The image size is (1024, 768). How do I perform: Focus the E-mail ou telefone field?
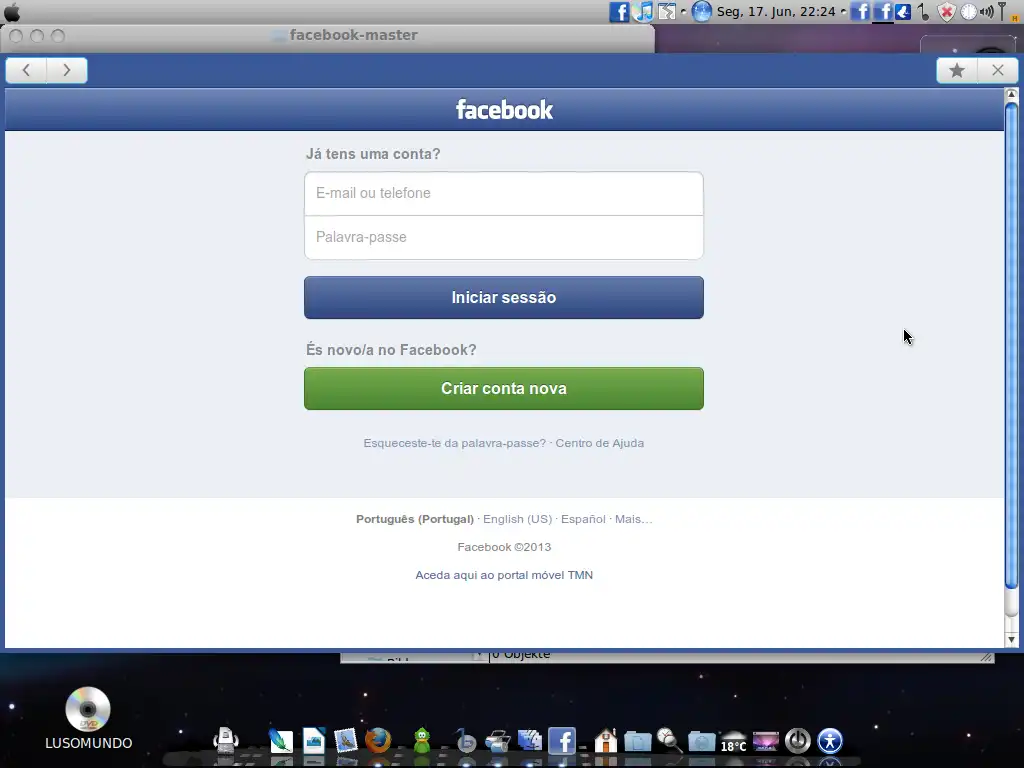[x=504, y=193]
